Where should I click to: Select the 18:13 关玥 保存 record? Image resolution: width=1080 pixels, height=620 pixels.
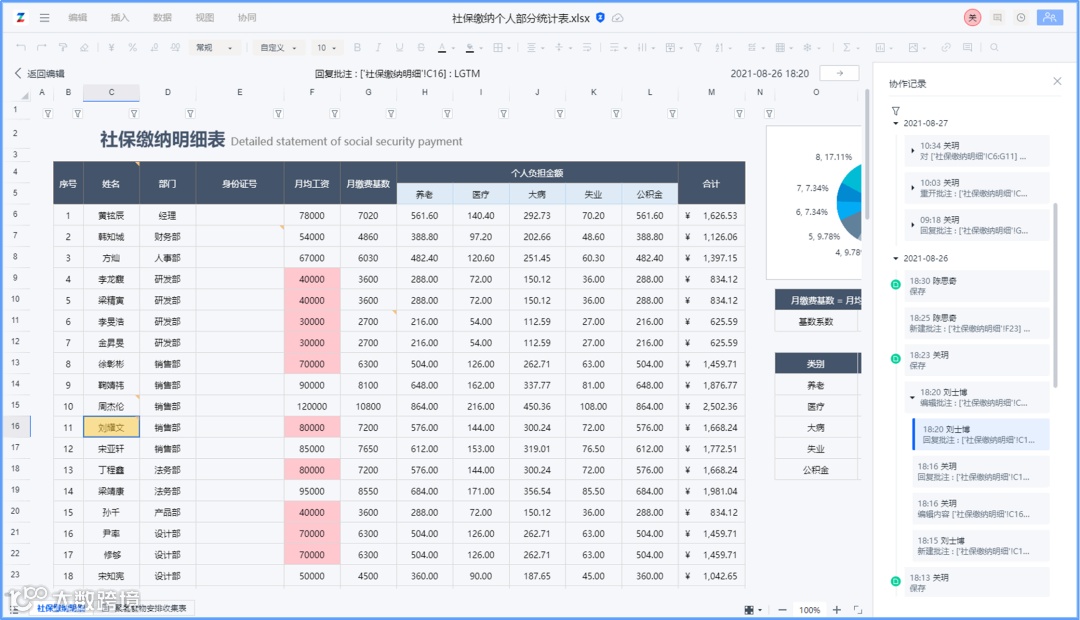tap(978, 583)
